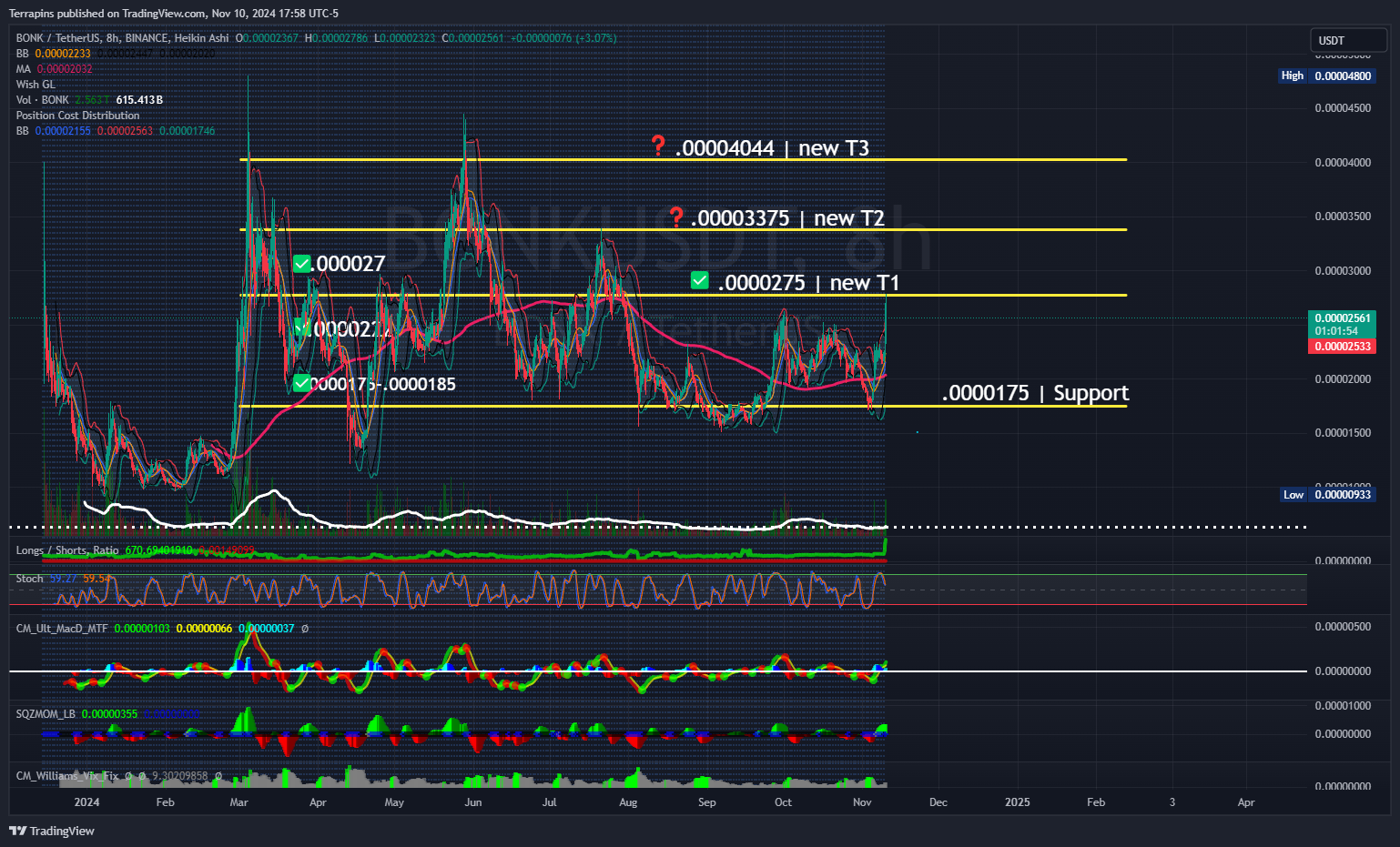Click Jul on the time axis
1400x847 pixels.
tap(550, 802)
